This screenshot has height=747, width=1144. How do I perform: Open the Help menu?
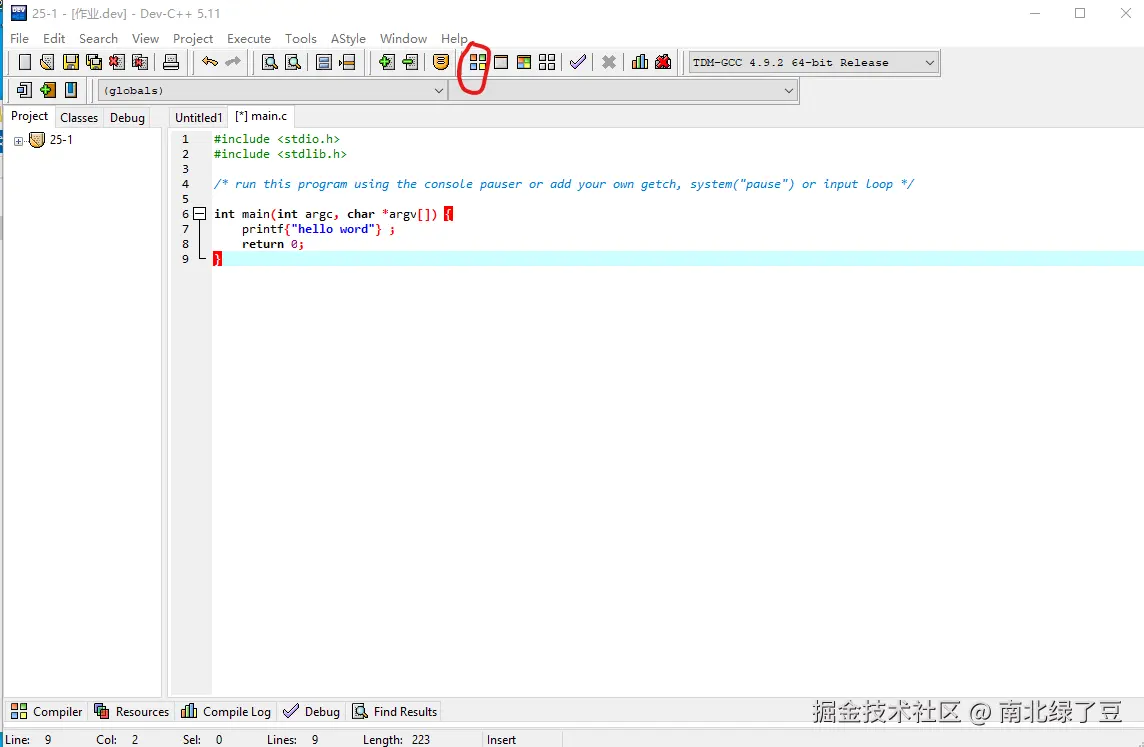454,39
